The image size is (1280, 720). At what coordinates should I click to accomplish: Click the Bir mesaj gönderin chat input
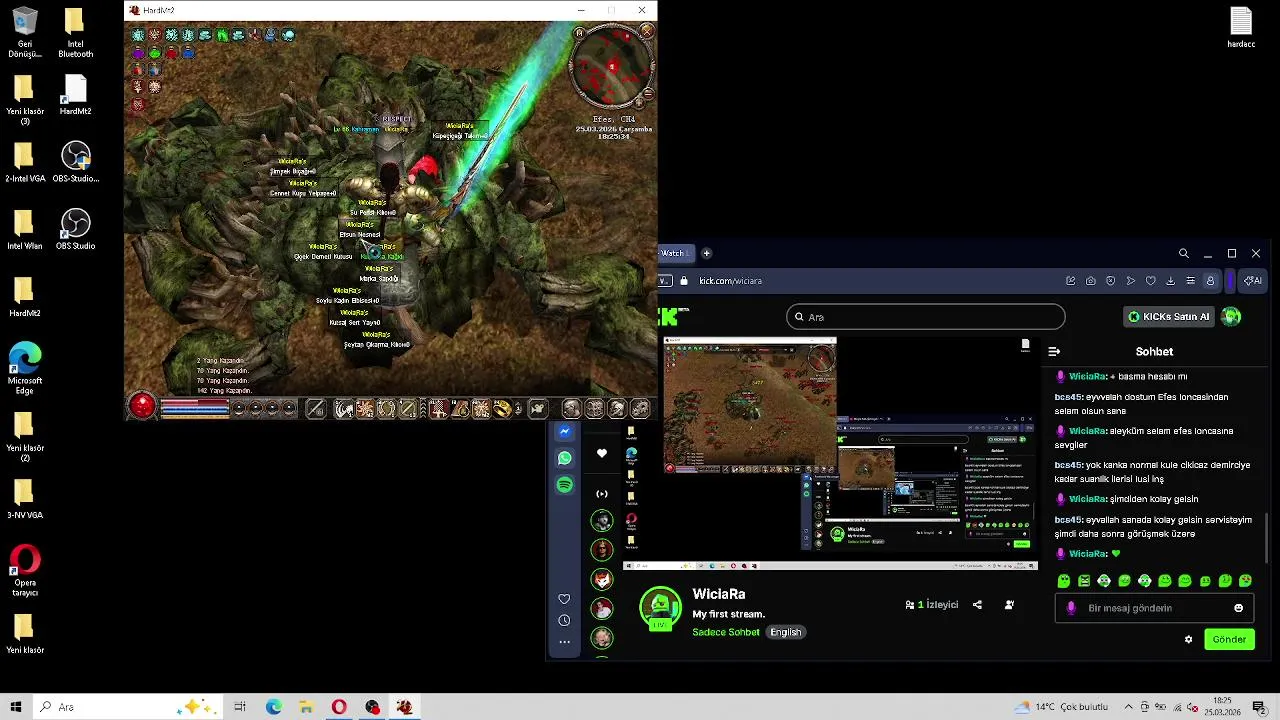click(1152, 608)
